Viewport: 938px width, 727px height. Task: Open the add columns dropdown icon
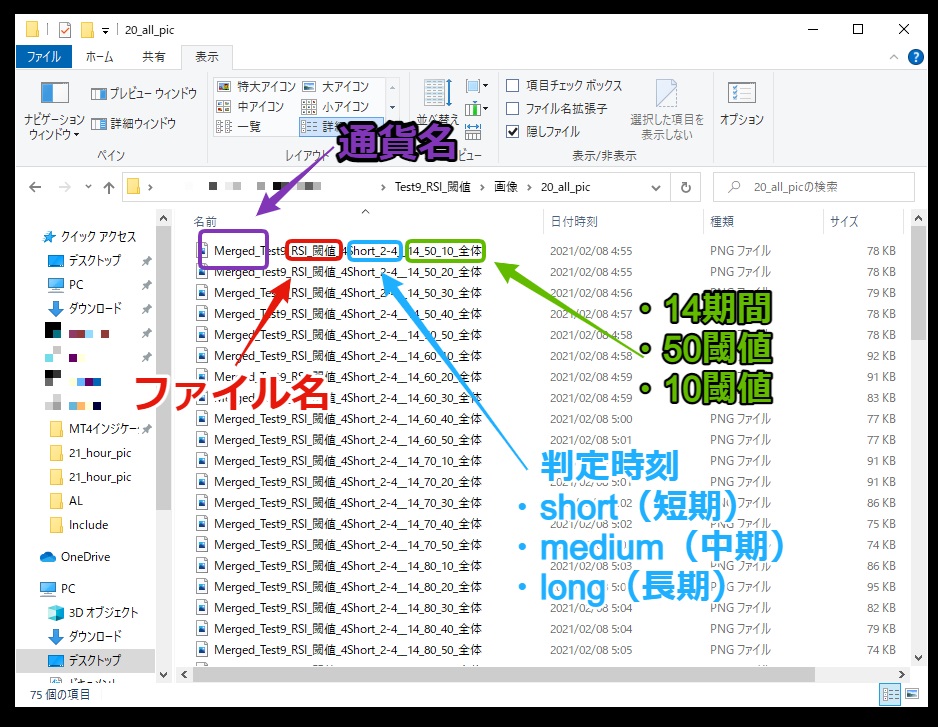click(x=477, y=109)
